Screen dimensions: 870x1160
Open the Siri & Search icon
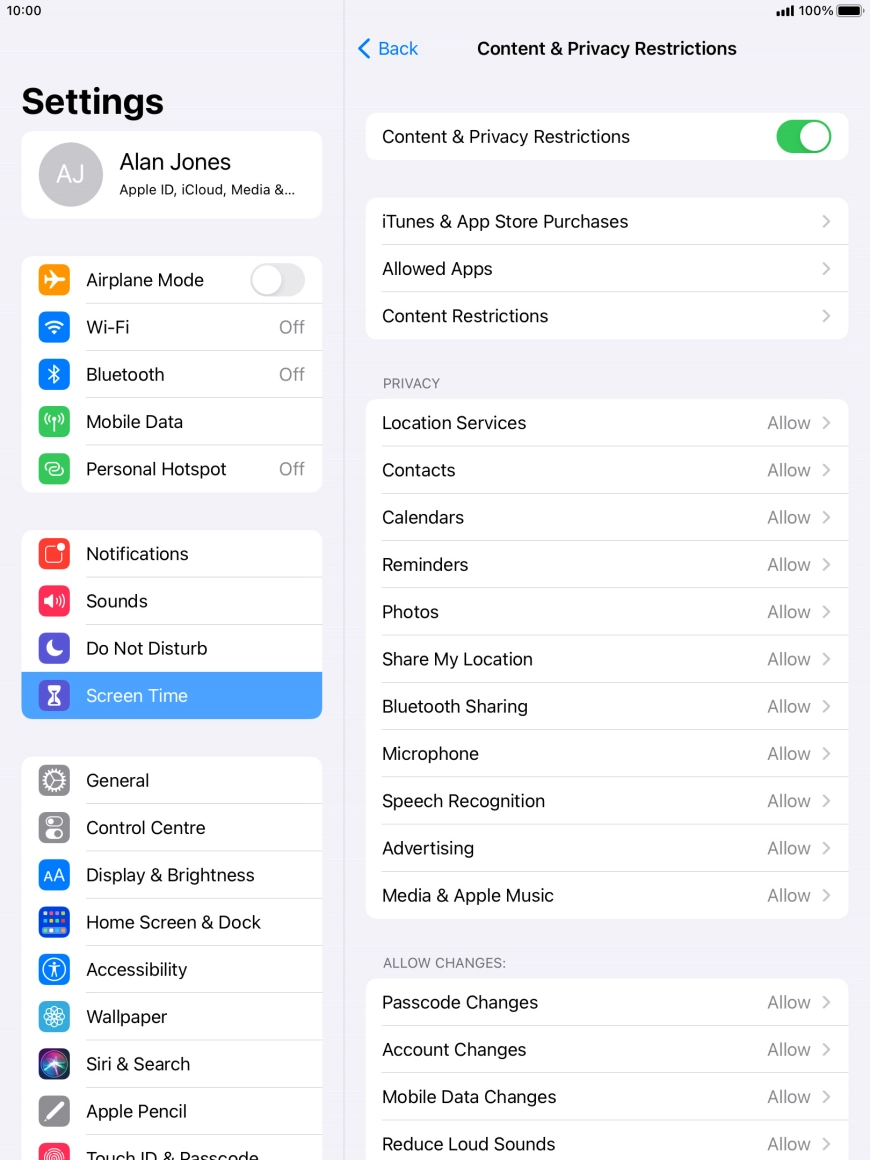(x=54, y=1064)
